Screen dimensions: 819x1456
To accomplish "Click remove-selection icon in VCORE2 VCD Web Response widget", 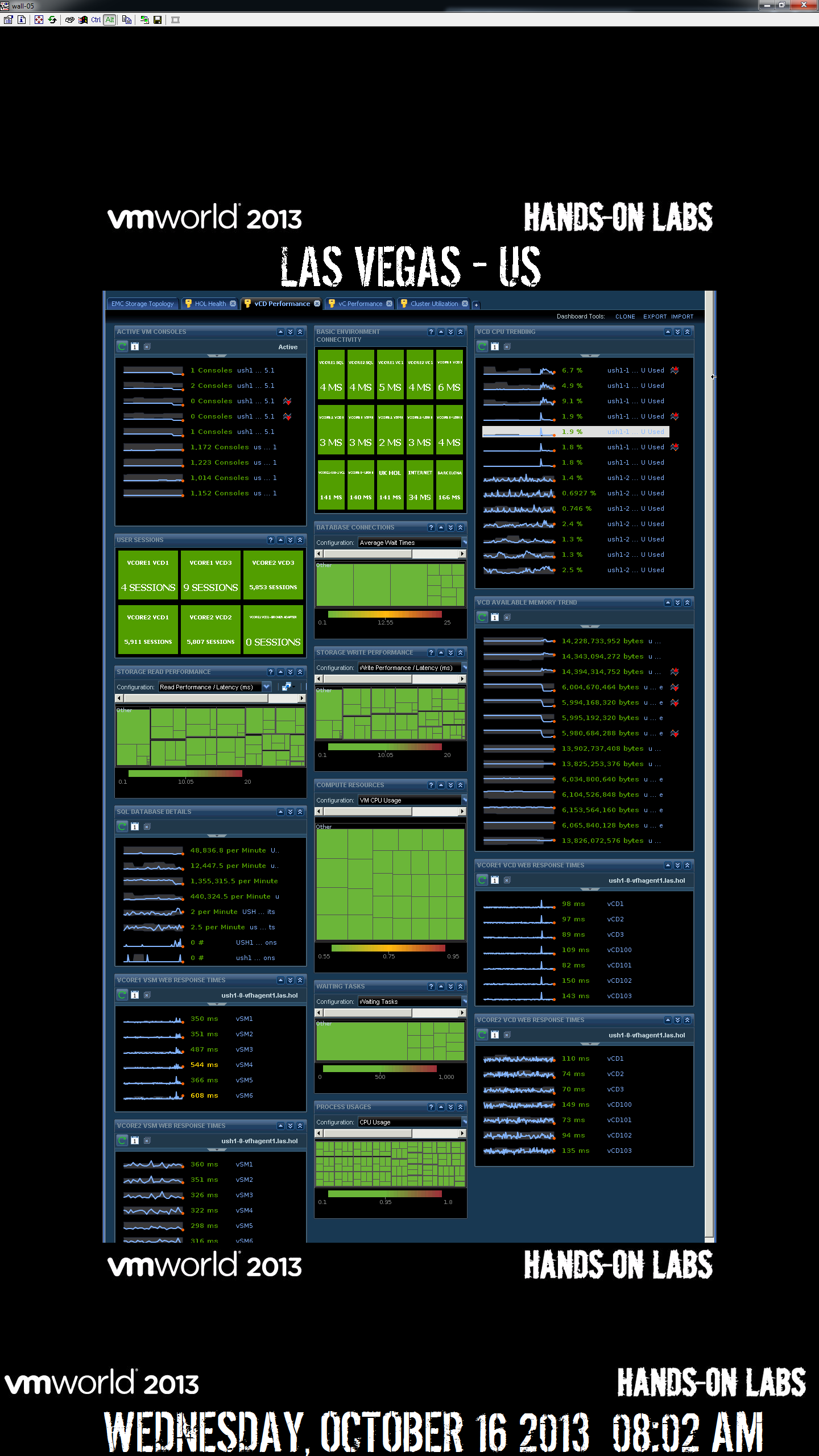I will click(x=507, y=1035).
